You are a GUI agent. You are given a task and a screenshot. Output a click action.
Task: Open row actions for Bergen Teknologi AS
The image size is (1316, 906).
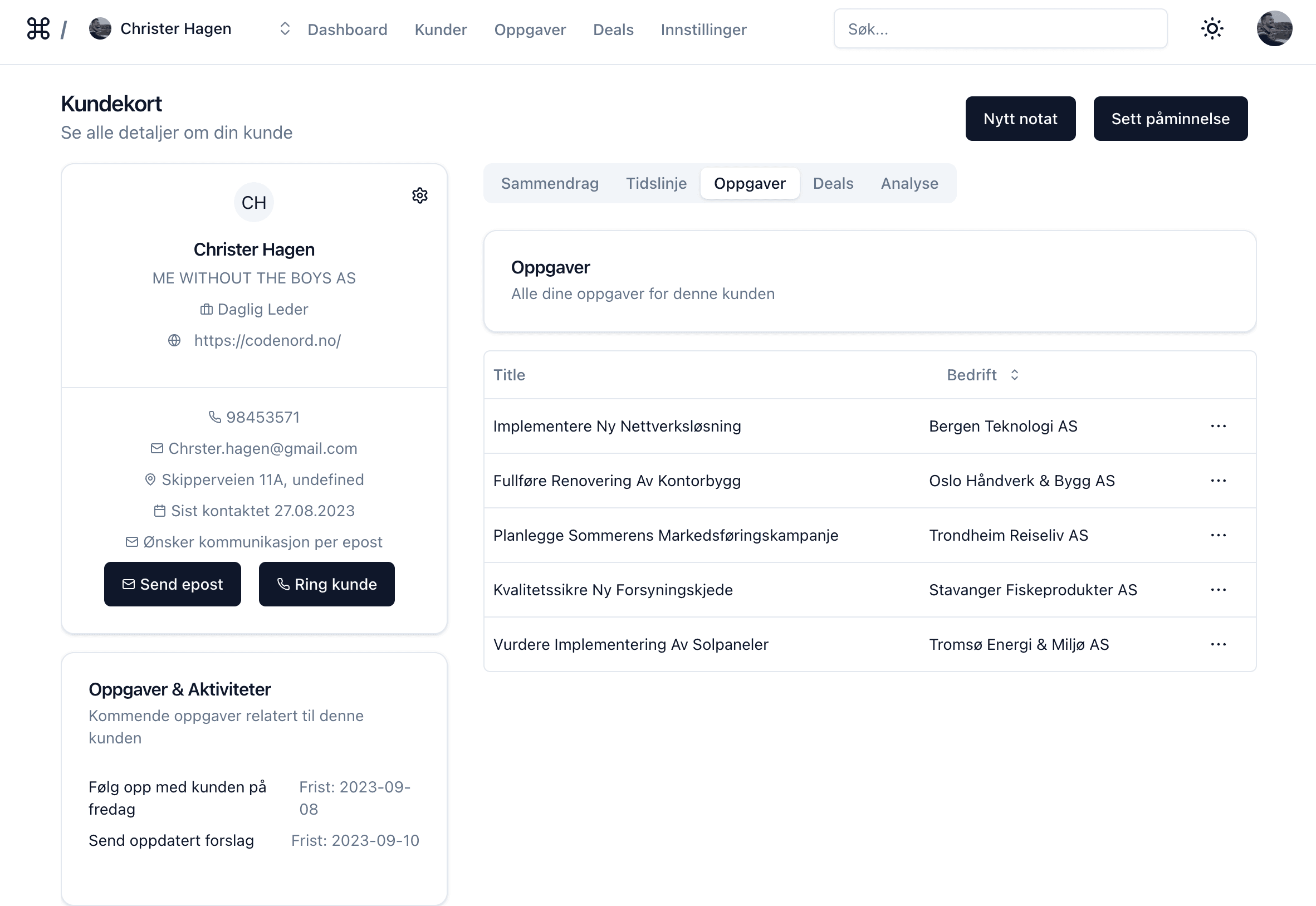pyautogui.click(x=1218, y=427)
